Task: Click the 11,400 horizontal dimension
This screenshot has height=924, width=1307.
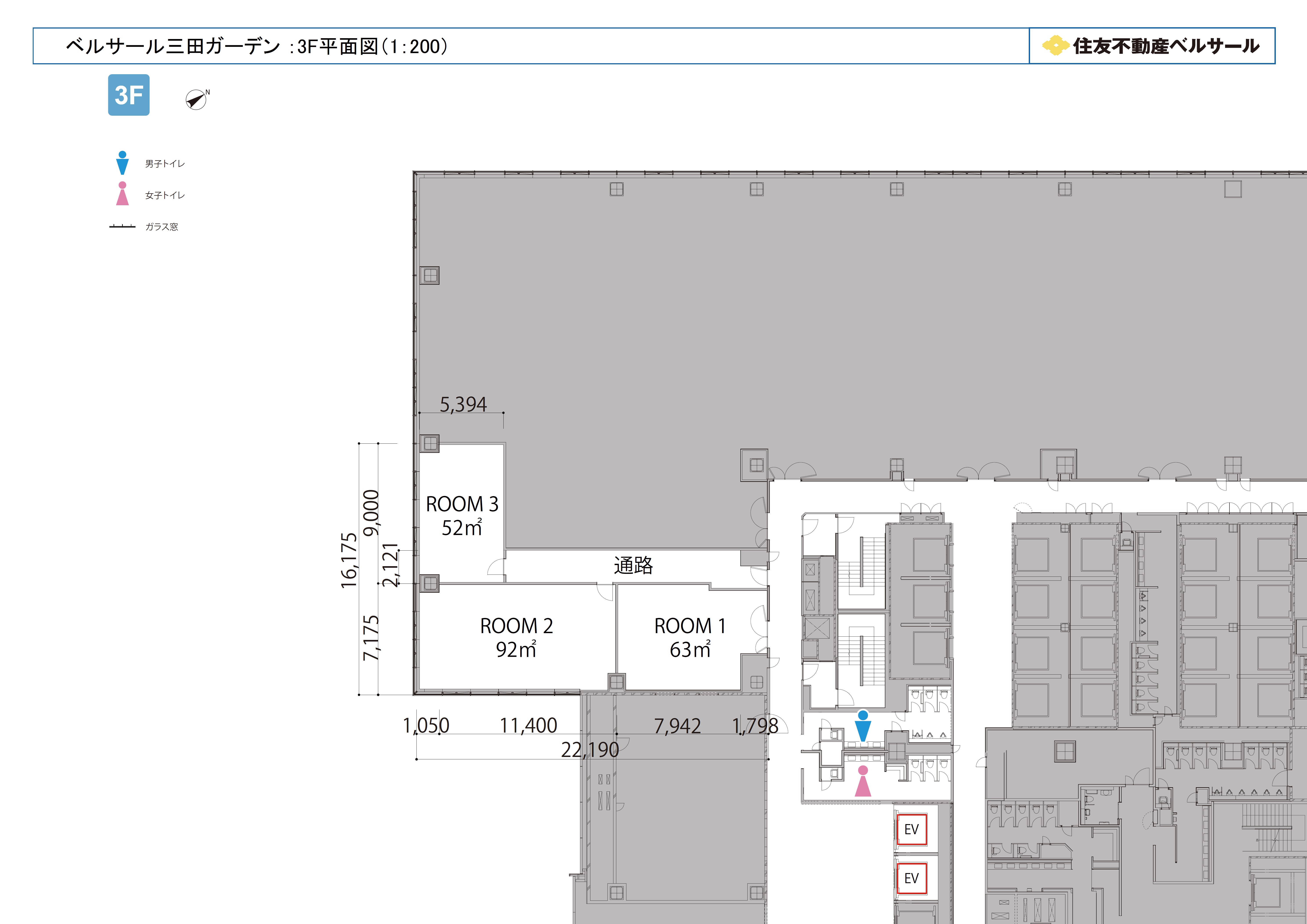Action: (528, 725)
